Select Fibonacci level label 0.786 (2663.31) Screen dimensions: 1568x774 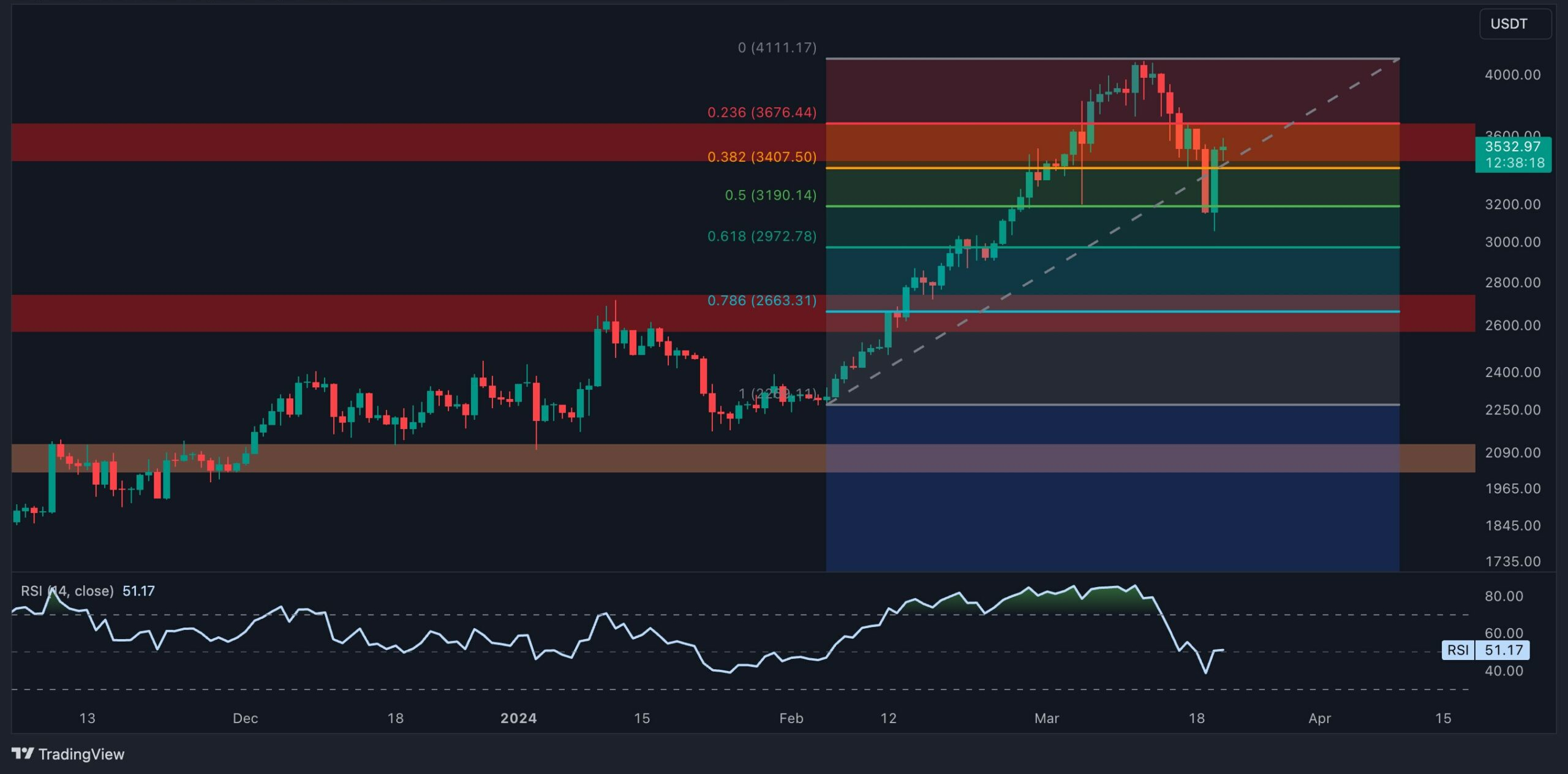click(x=762, y=300)
